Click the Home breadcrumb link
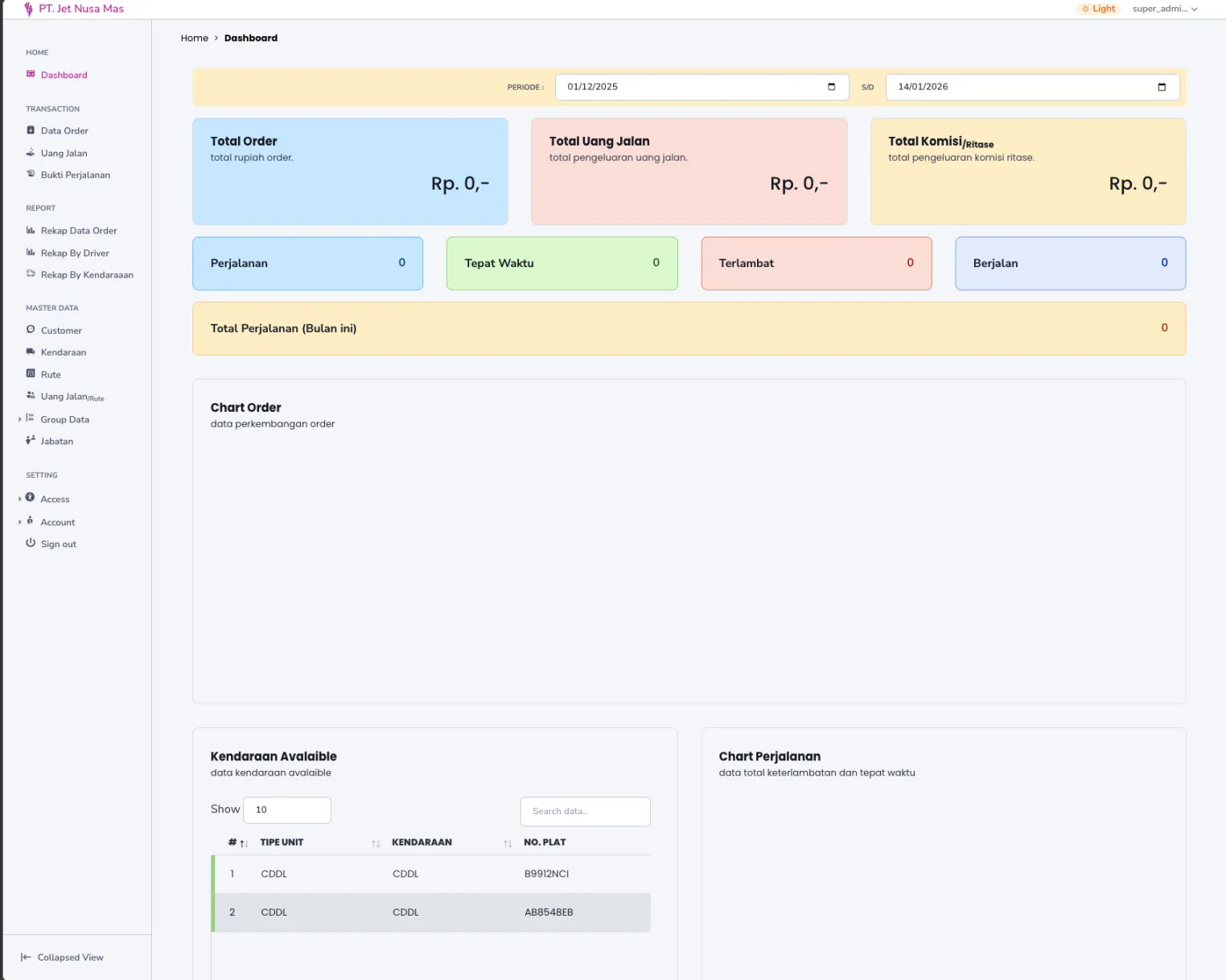Image resolution: width=1226 pixels, height=980 pixels. tap(194, 38)
